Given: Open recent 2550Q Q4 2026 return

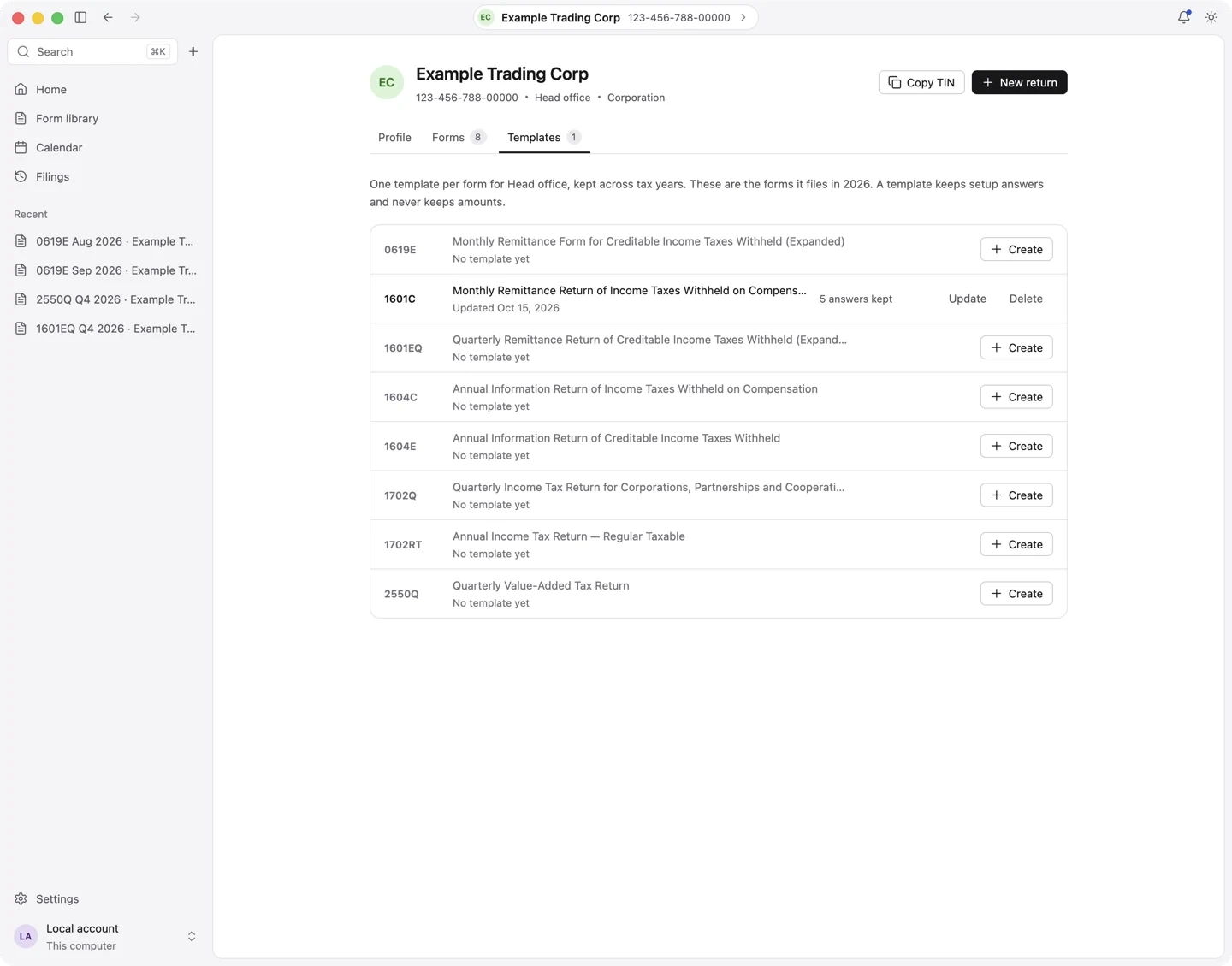Looking at the screenshot, I should (106, 299).
